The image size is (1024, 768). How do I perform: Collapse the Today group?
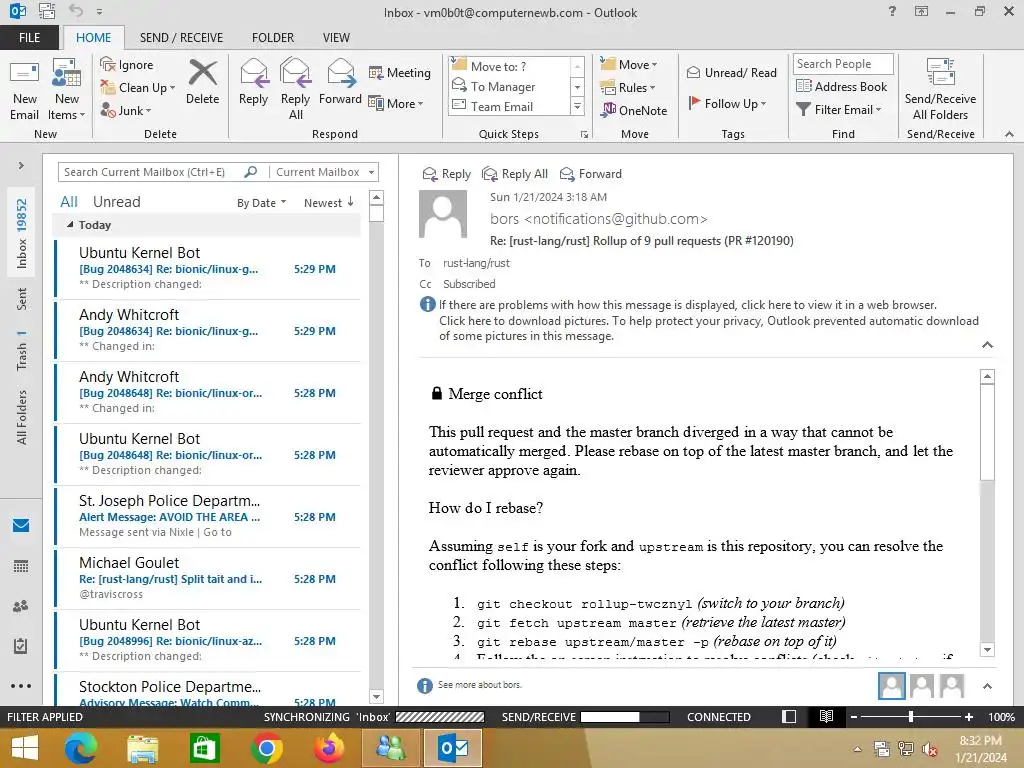click(x=70, y=225)
